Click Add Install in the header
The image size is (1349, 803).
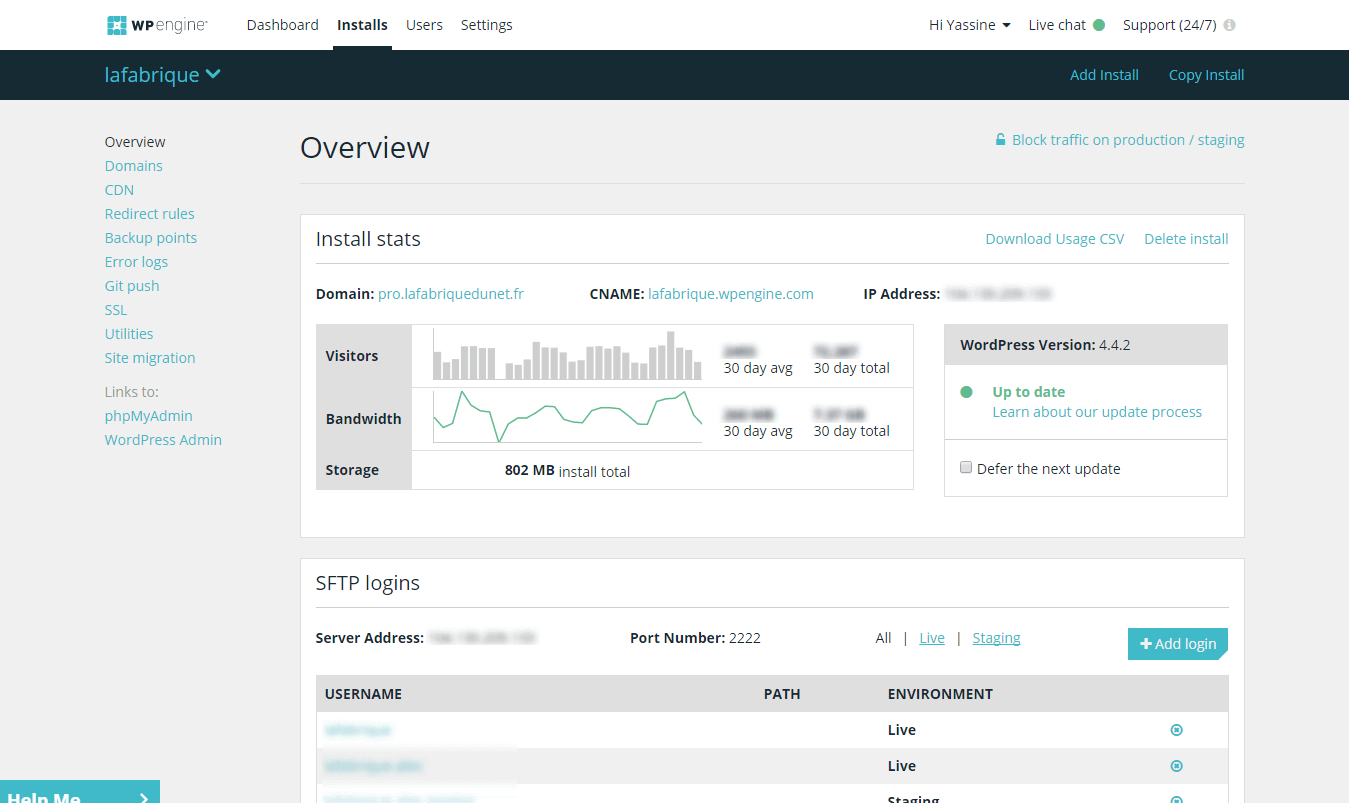click(x=1104, y=75)
